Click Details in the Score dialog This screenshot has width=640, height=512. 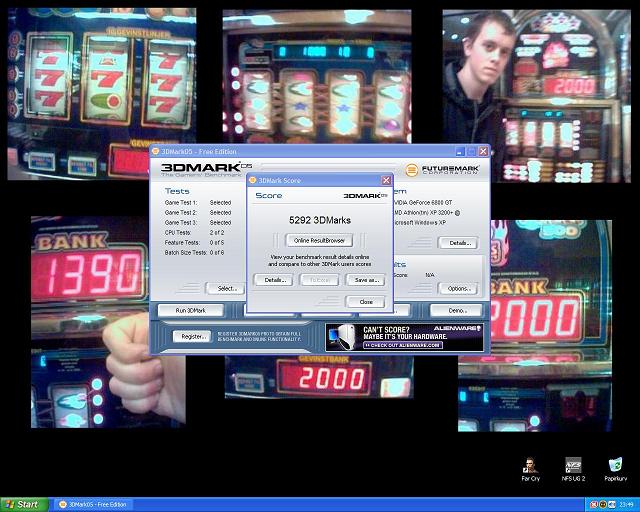tap(273, 280)
